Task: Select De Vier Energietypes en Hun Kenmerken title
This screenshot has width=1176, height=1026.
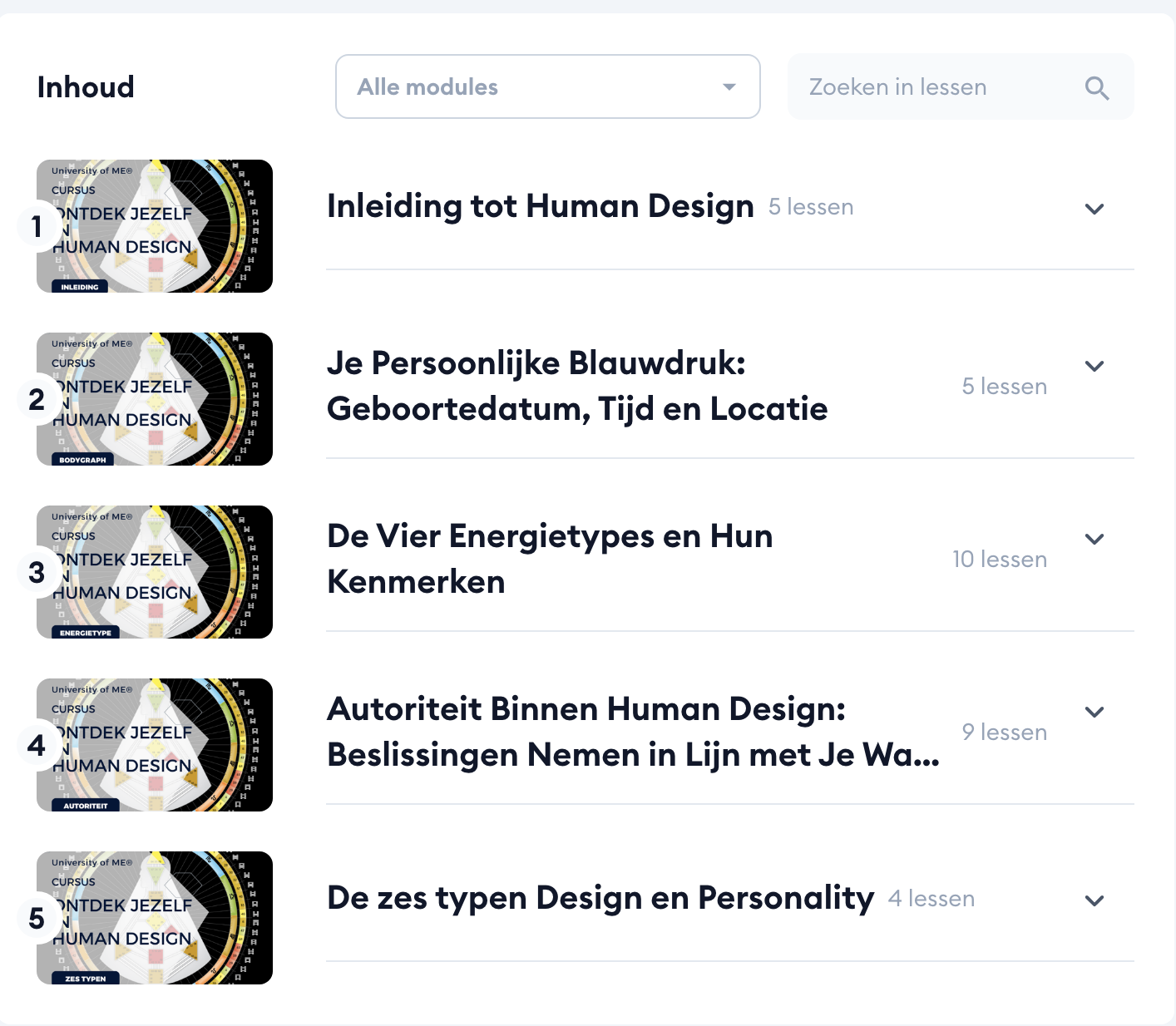Action: 550,559
